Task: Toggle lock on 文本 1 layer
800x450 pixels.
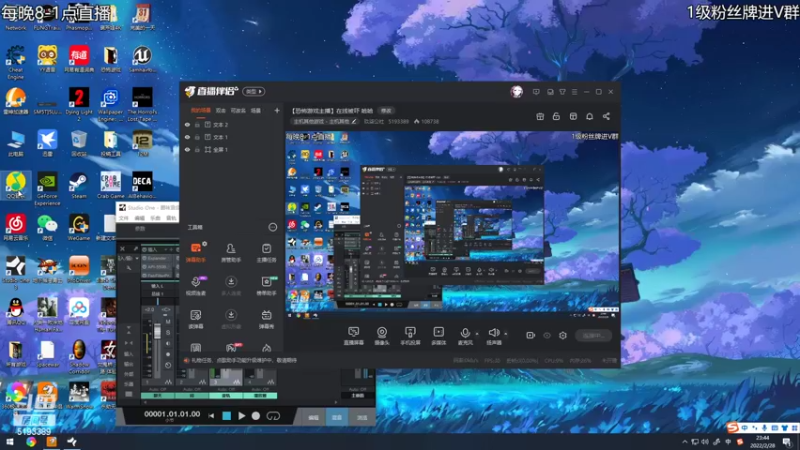Action: (197, 137)
